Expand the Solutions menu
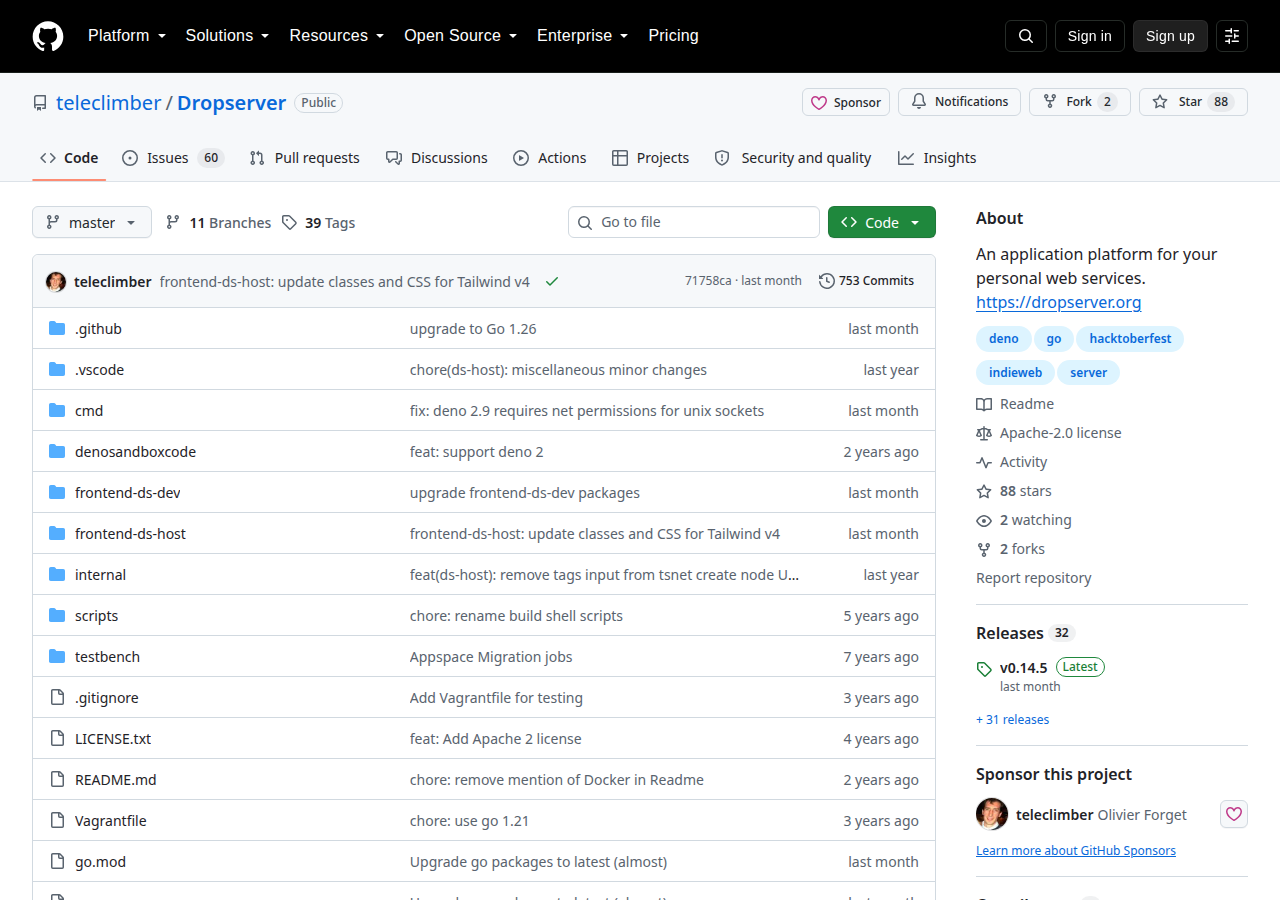 [227, 36]
